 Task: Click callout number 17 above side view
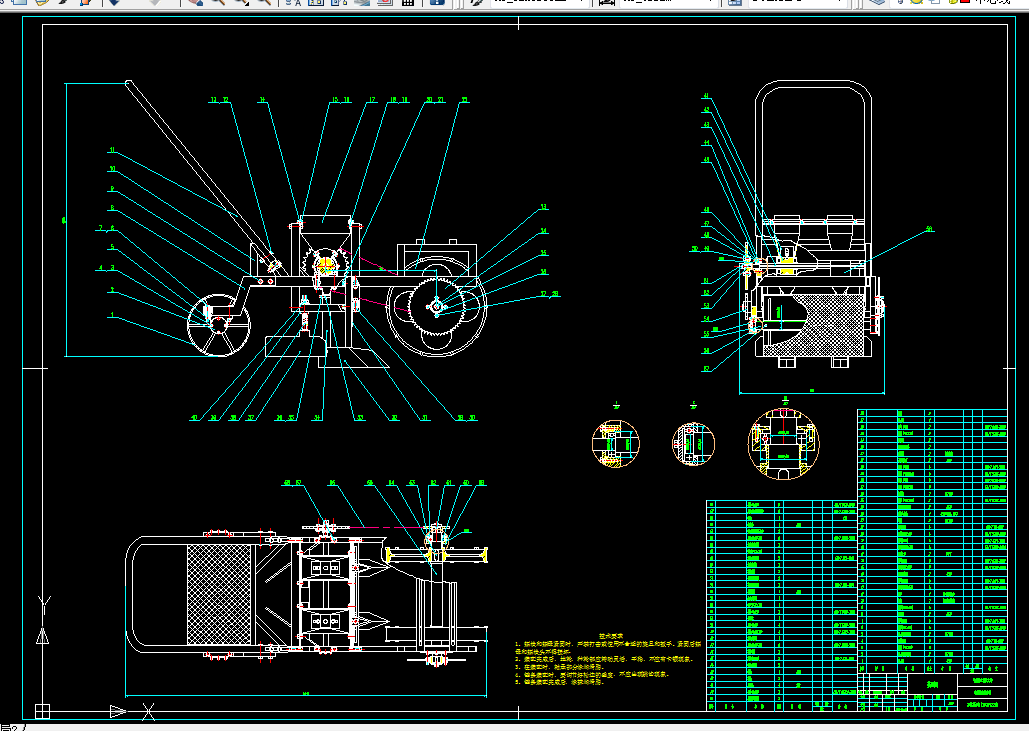click(x=372, y=100)
